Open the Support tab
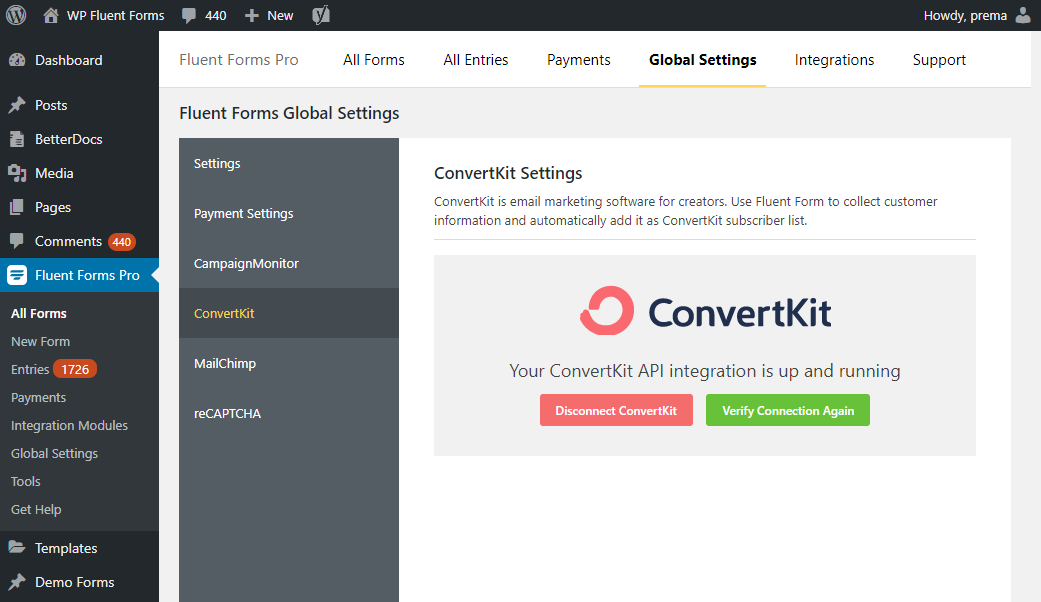 [939, 60]
